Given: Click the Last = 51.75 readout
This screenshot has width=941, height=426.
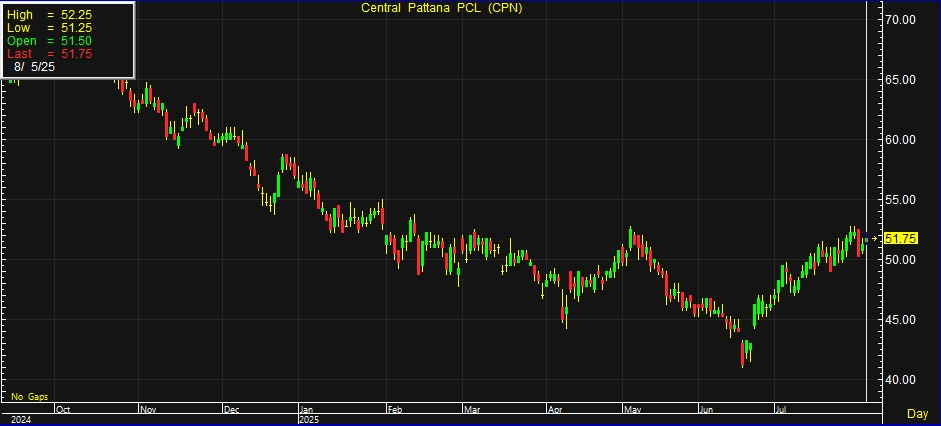Looking at the screenshot, I should tap(49, 54).
